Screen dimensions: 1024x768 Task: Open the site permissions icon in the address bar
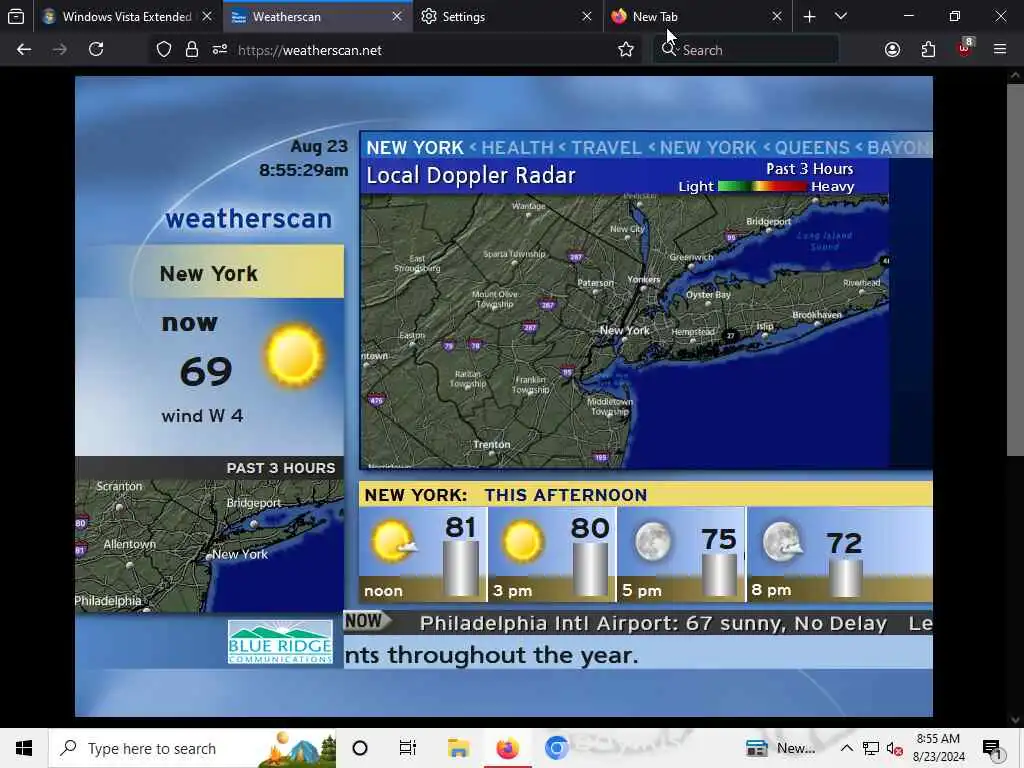click(x=219, y=50)
